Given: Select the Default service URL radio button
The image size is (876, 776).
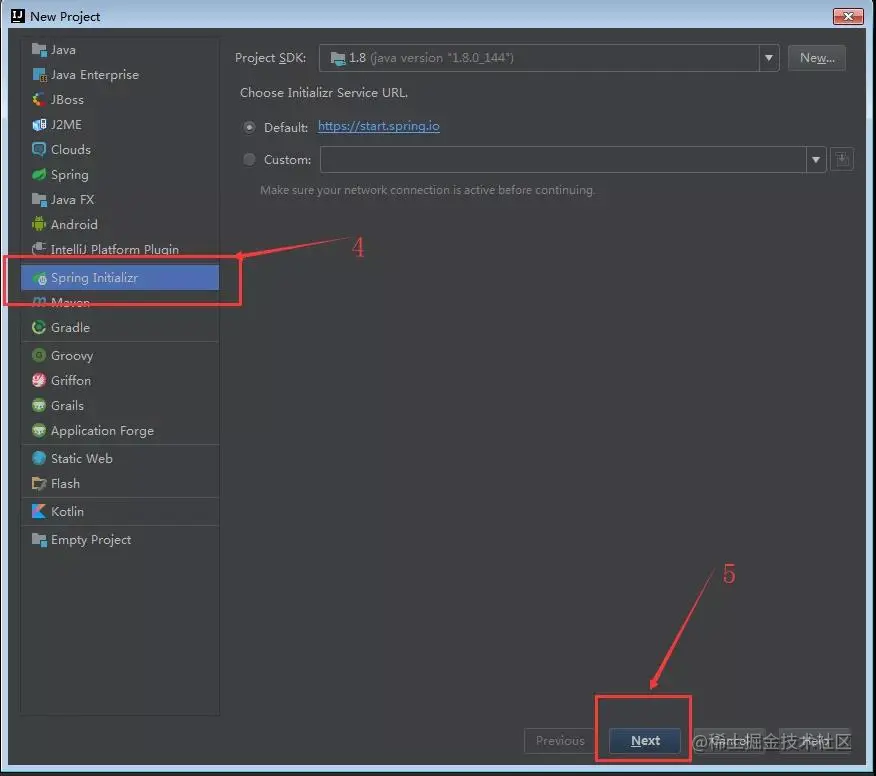Looking at the screenshot, I should point(249,127).
